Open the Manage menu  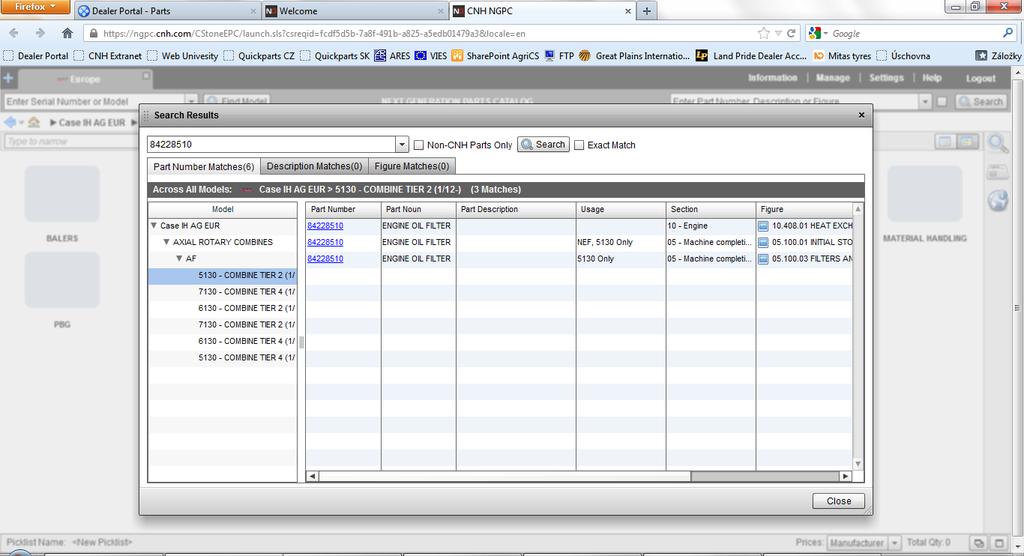pyautogui.click(x=833, y=78)
